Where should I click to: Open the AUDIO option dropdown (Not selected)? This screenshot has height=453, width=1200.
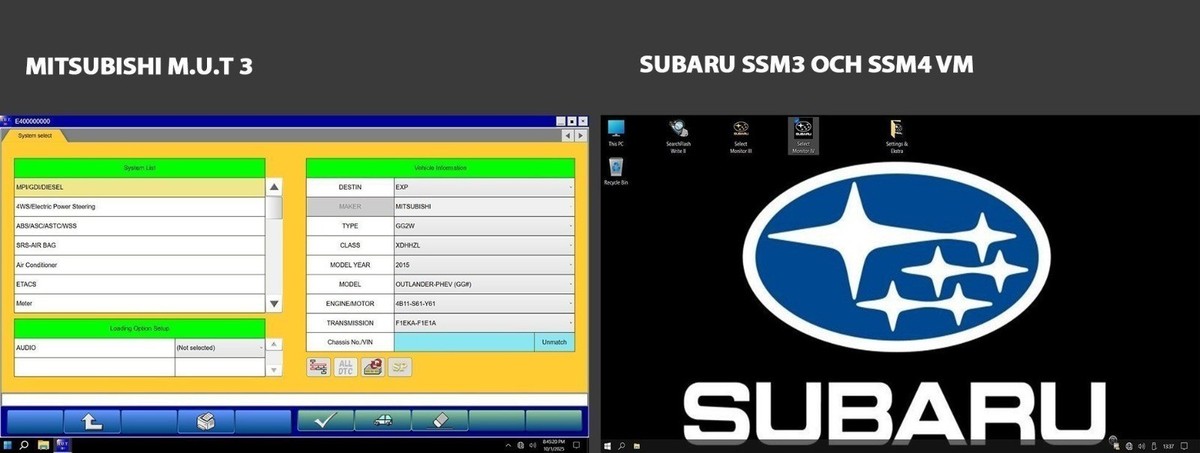(x=220, y=348)
